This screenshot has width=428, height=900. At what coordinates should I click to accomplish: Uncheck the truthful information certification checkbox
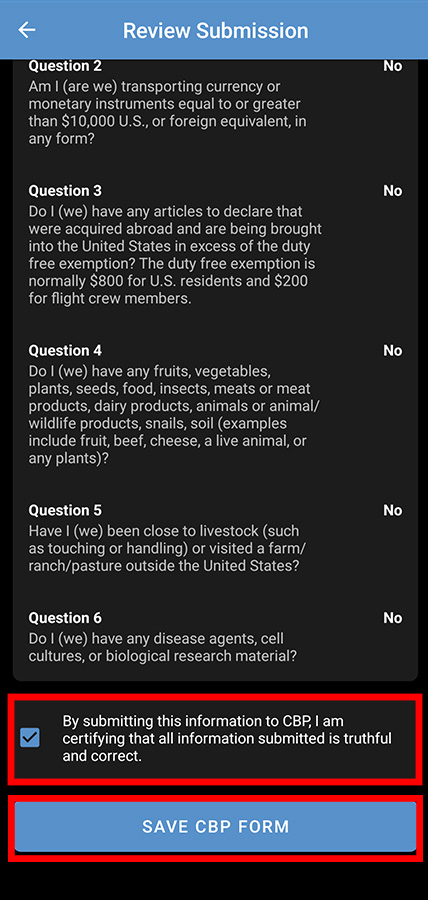(x=29, y=738)
